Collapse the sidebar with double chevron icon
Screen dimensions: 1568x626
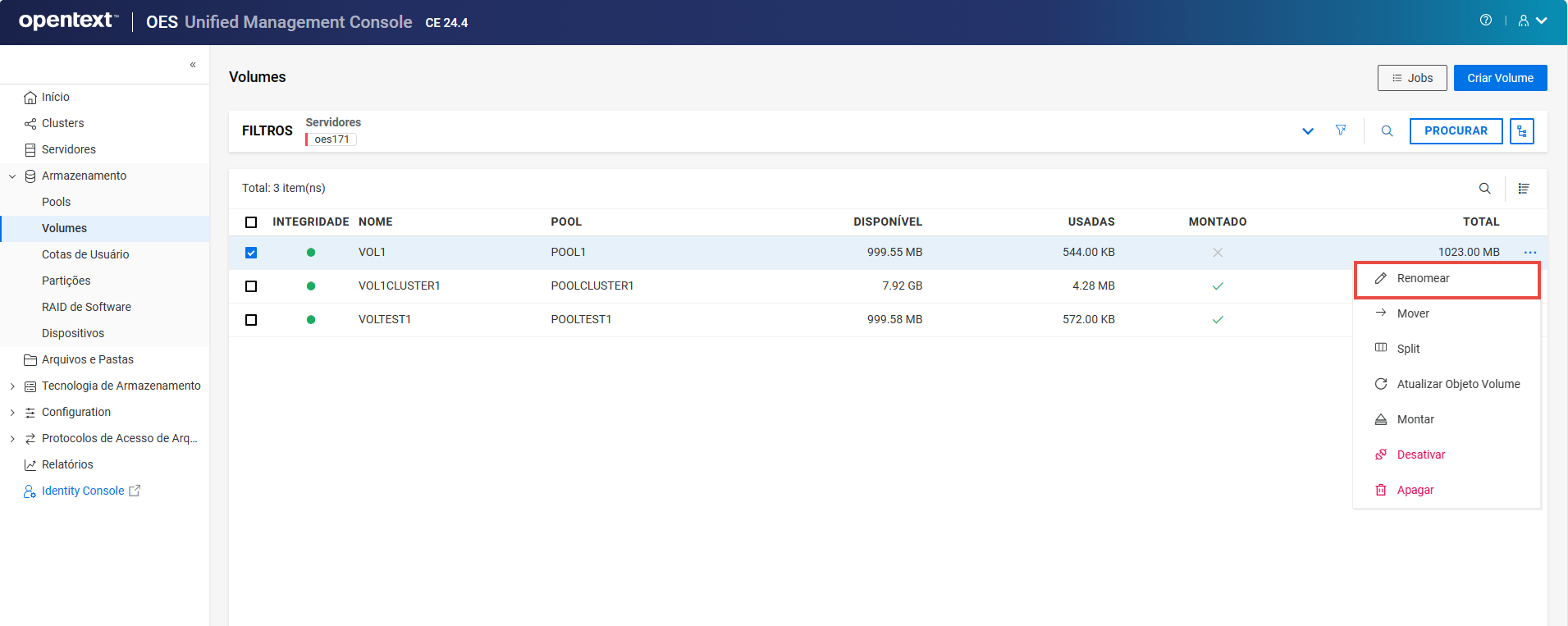point(193,65)
